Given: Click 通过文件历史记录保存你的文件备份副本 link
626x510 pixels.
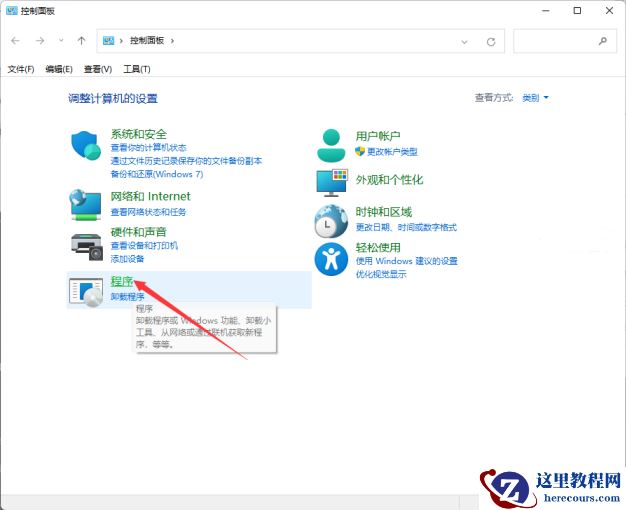Looking at the screenshot, I should (186, 161).
